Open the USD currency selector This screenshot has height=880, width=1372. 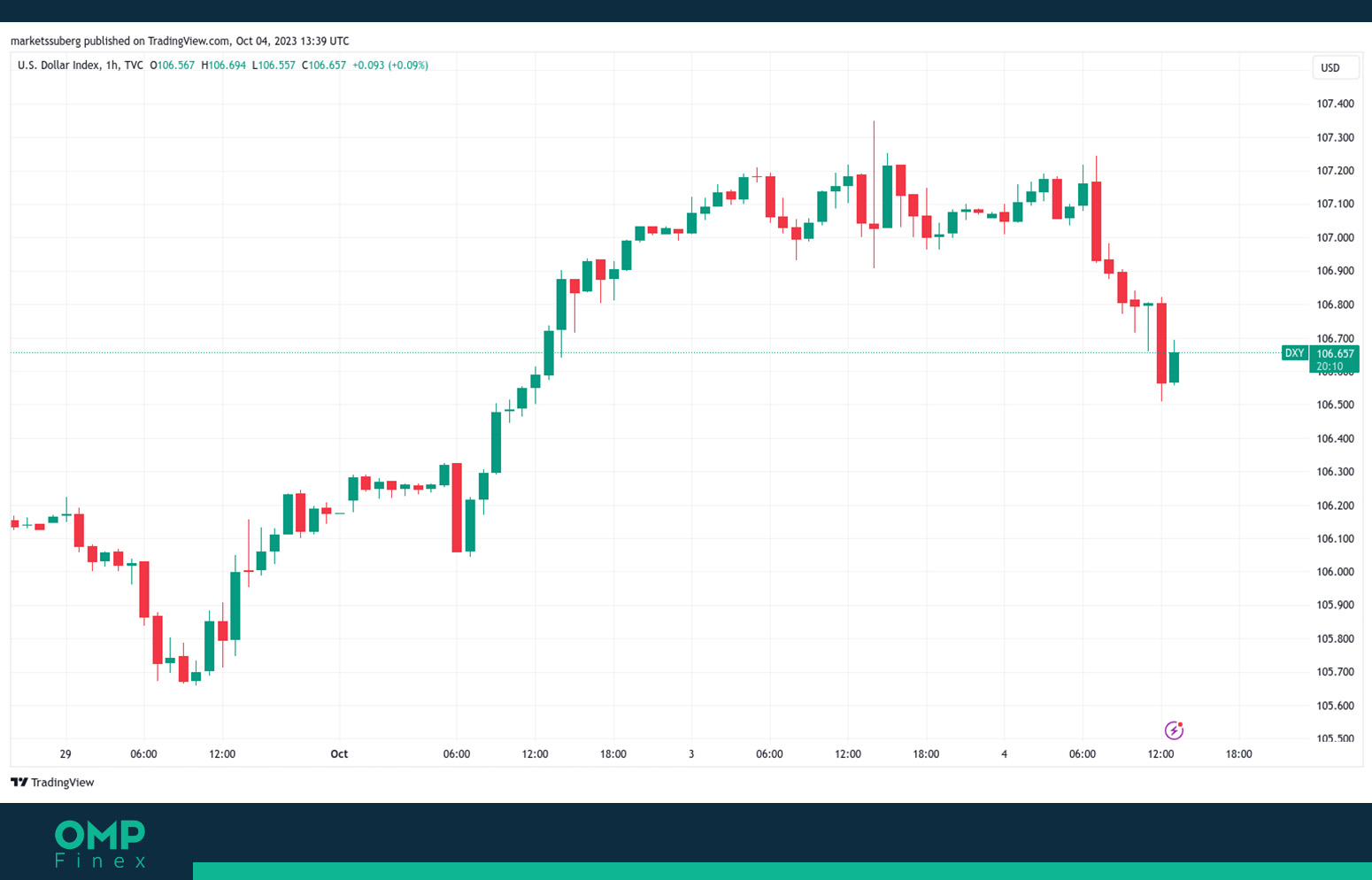coord(1335,67)
